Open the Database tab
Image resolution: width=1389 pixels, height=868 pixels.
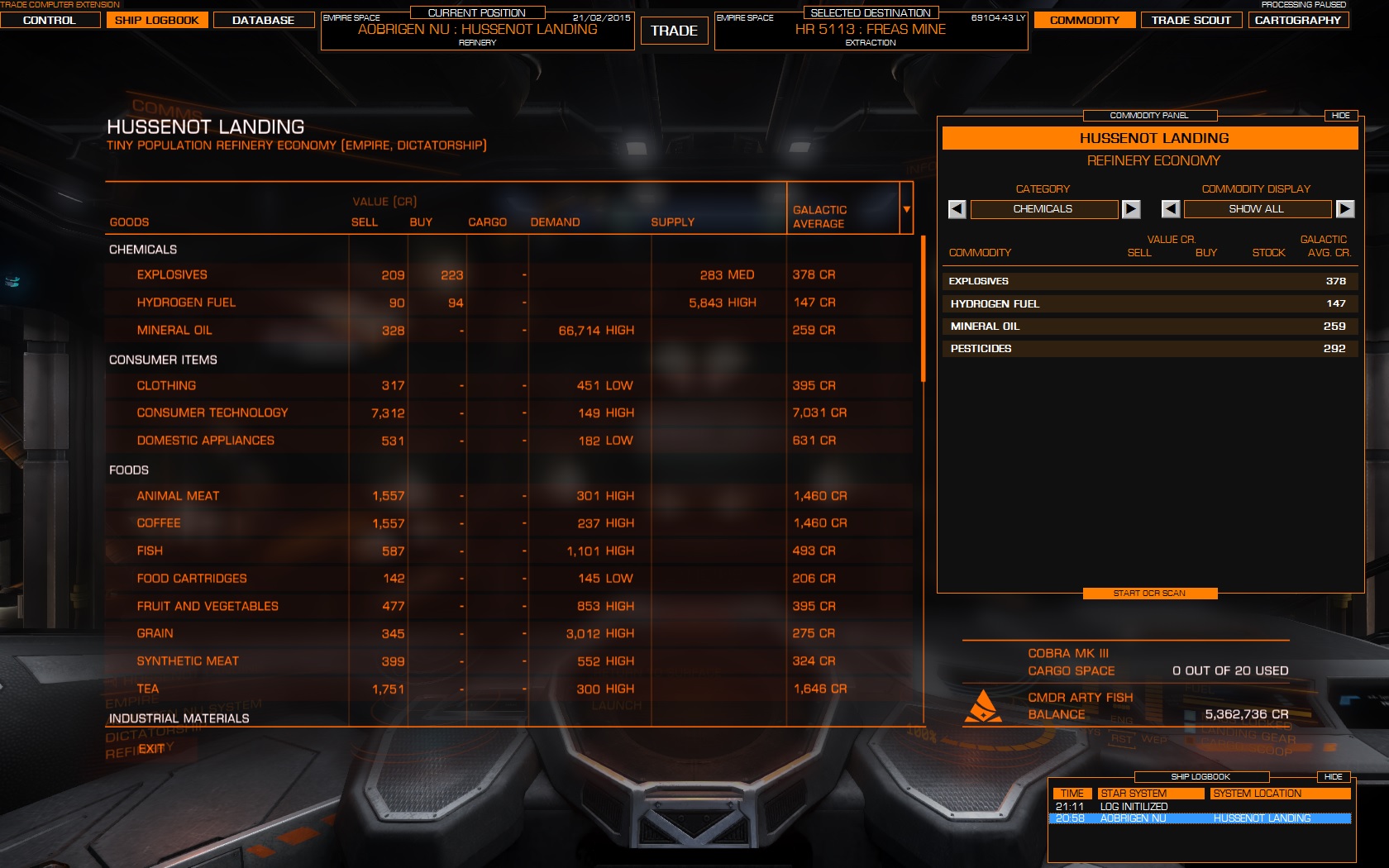coord(264,20)
